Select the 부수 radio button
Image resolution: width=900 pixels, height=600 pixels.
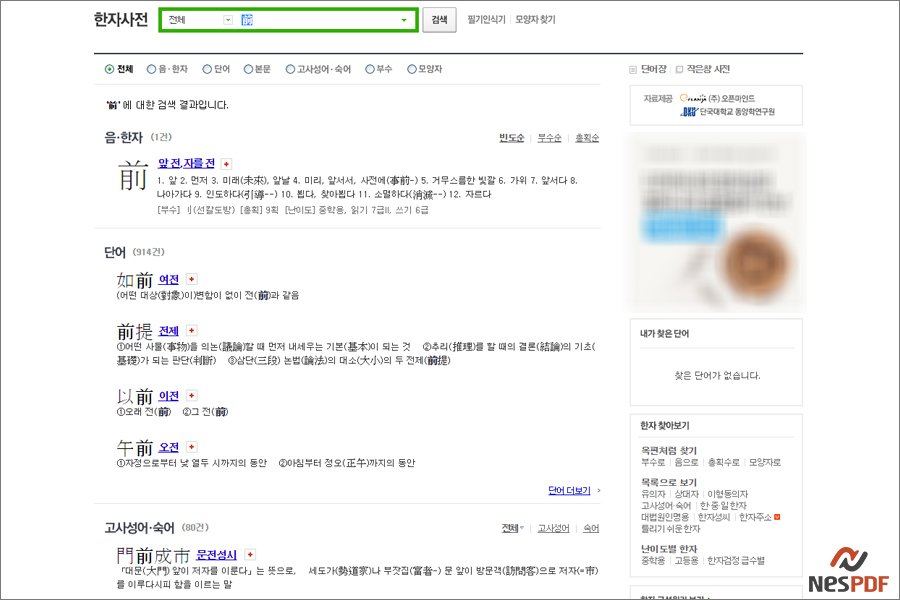[370, 69]
